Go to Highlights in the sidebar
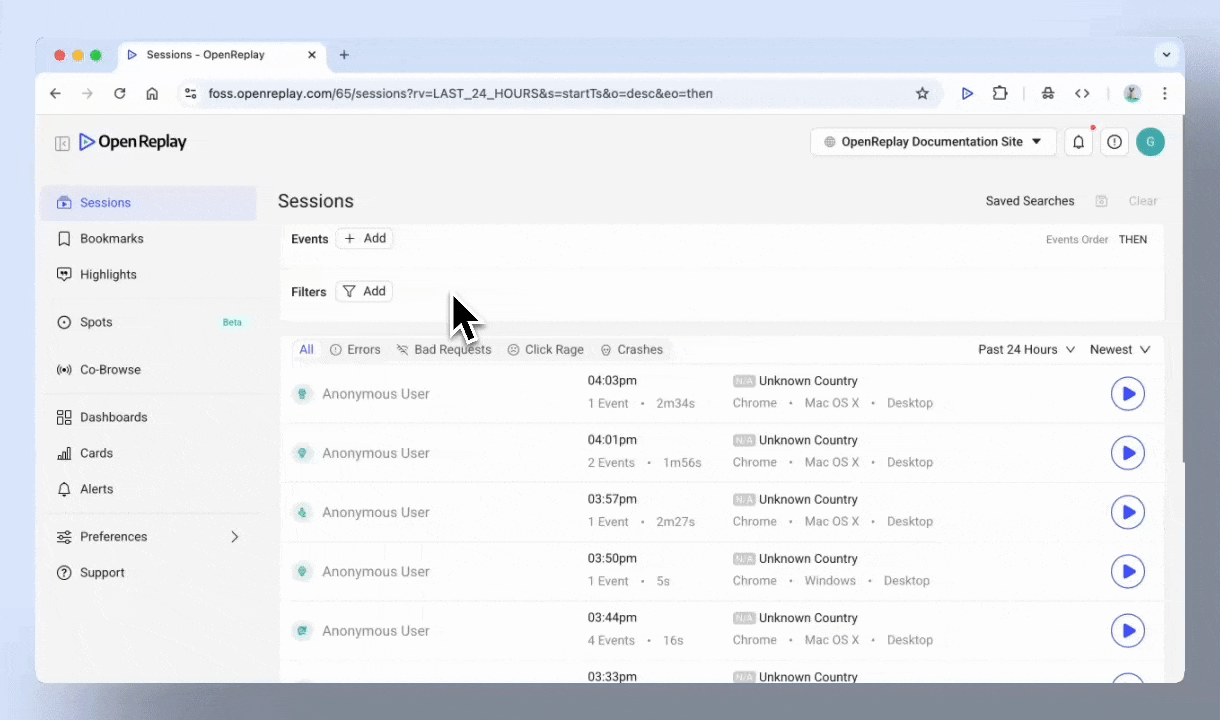Screen dimensions: 1220x720 (148, 275)
